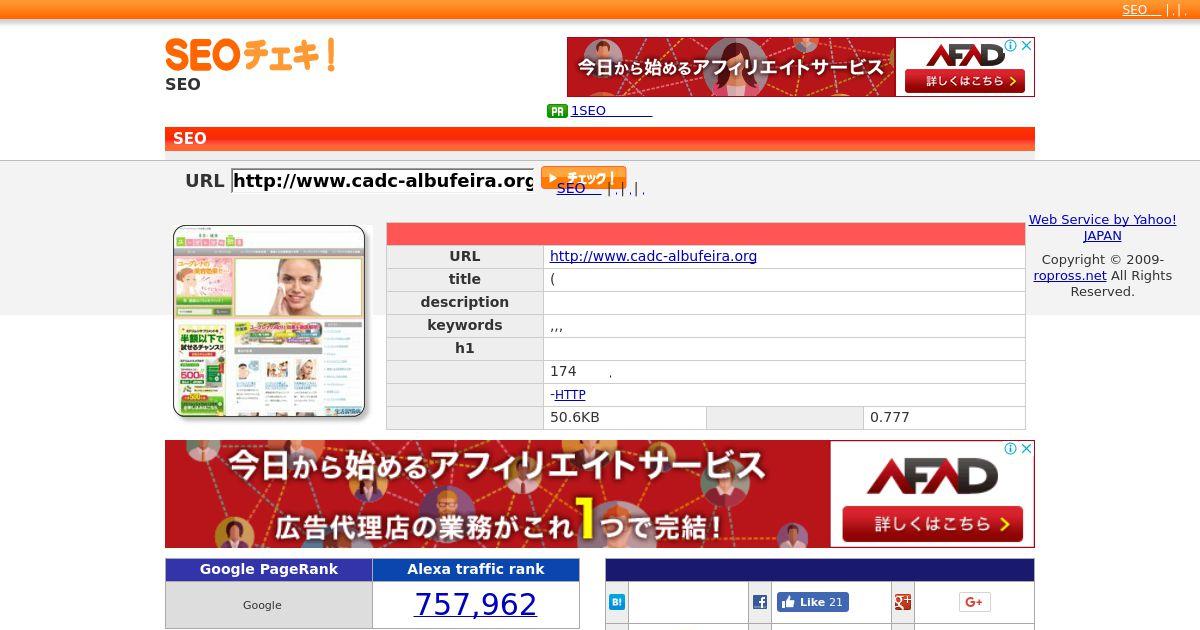Click the top AFAD advertisement banner
This screenshot has height=630, width=1200.
point(801,67)
